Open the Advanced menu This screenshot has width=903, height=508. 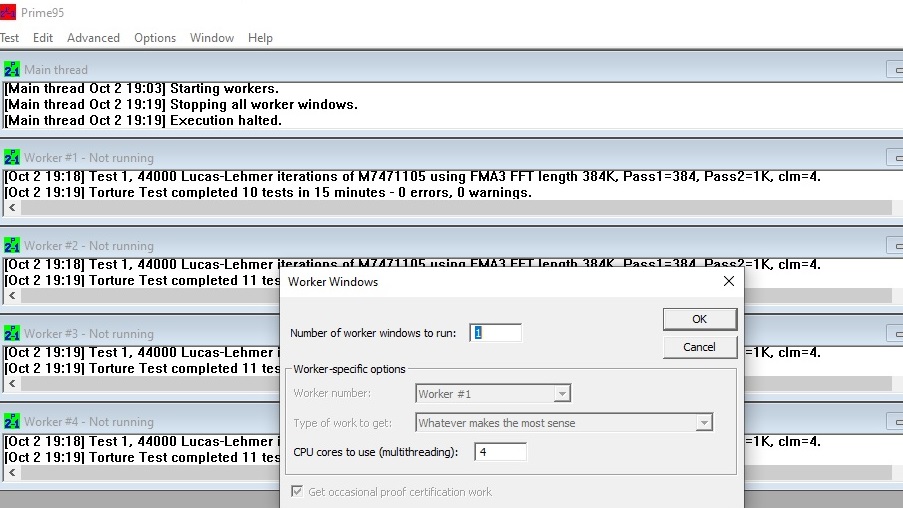(x=93, y=38)
